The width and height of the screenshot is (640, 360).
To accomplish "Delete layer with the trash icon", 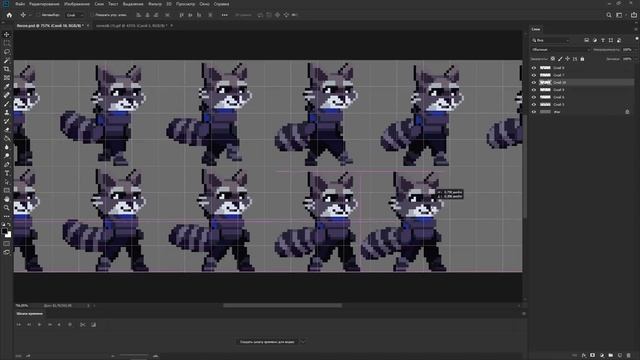I will coord(629,356).
